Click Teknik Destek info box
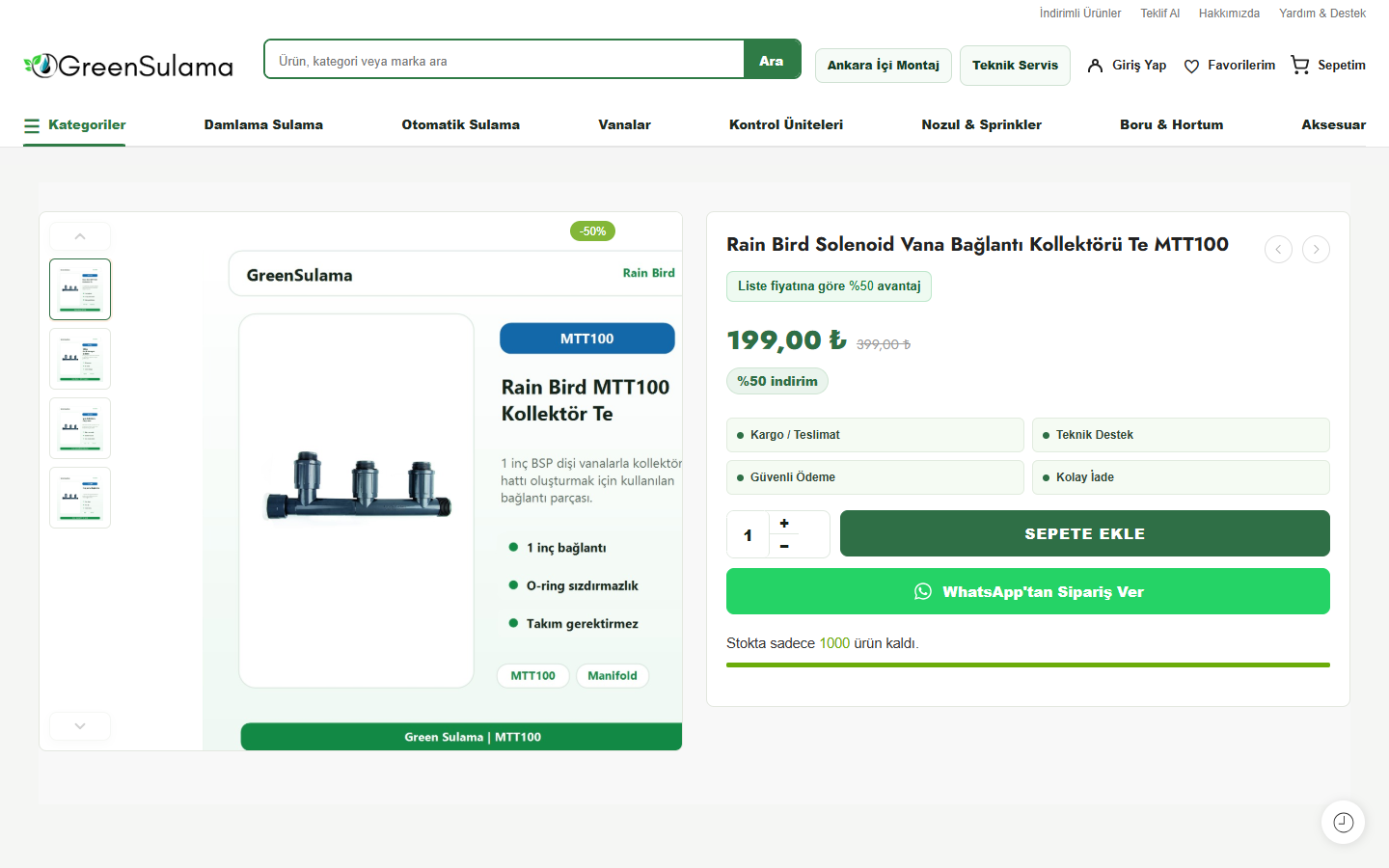Image resolution: width=1389 pixels, height=868 pixels. point(1181,435)
